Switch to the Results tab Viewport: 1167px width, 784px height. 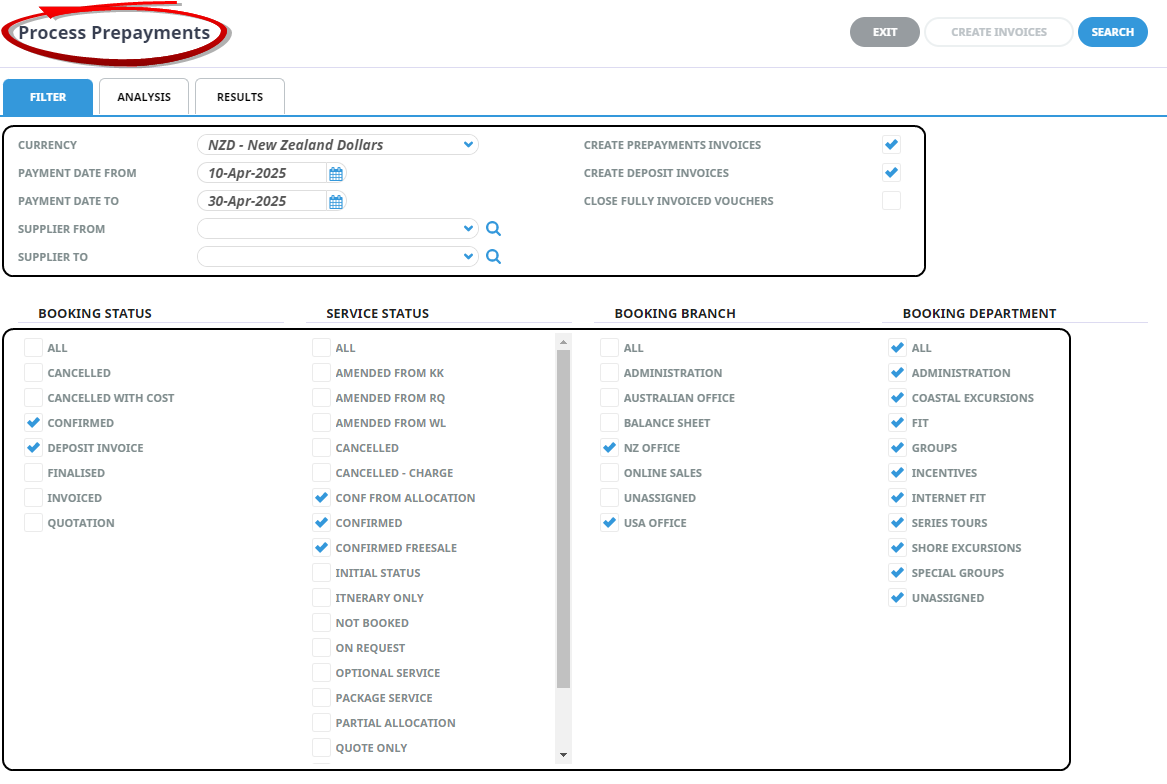[x=240, y=97]
